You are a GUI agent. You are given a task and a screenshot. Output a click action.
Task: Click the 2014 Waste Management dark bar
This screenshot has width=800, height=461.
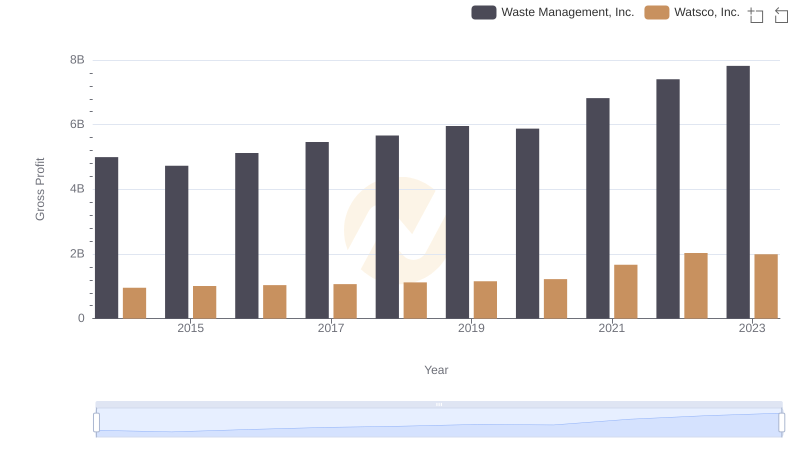(107, 238)
